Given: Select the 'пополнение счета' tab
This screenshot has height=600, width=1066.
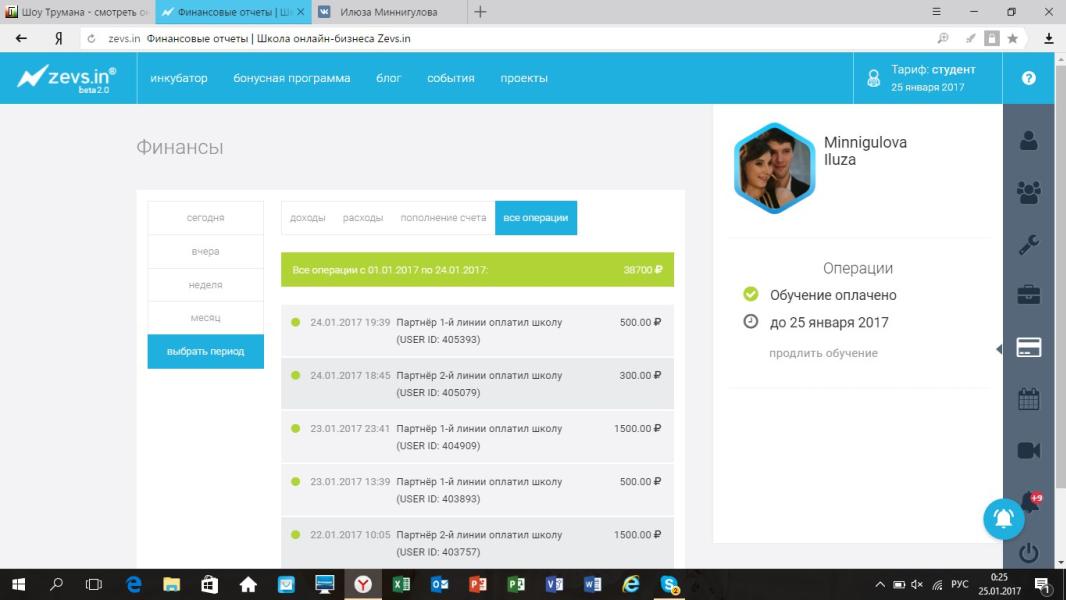Looking at the screenshot, I should (443, 218).
